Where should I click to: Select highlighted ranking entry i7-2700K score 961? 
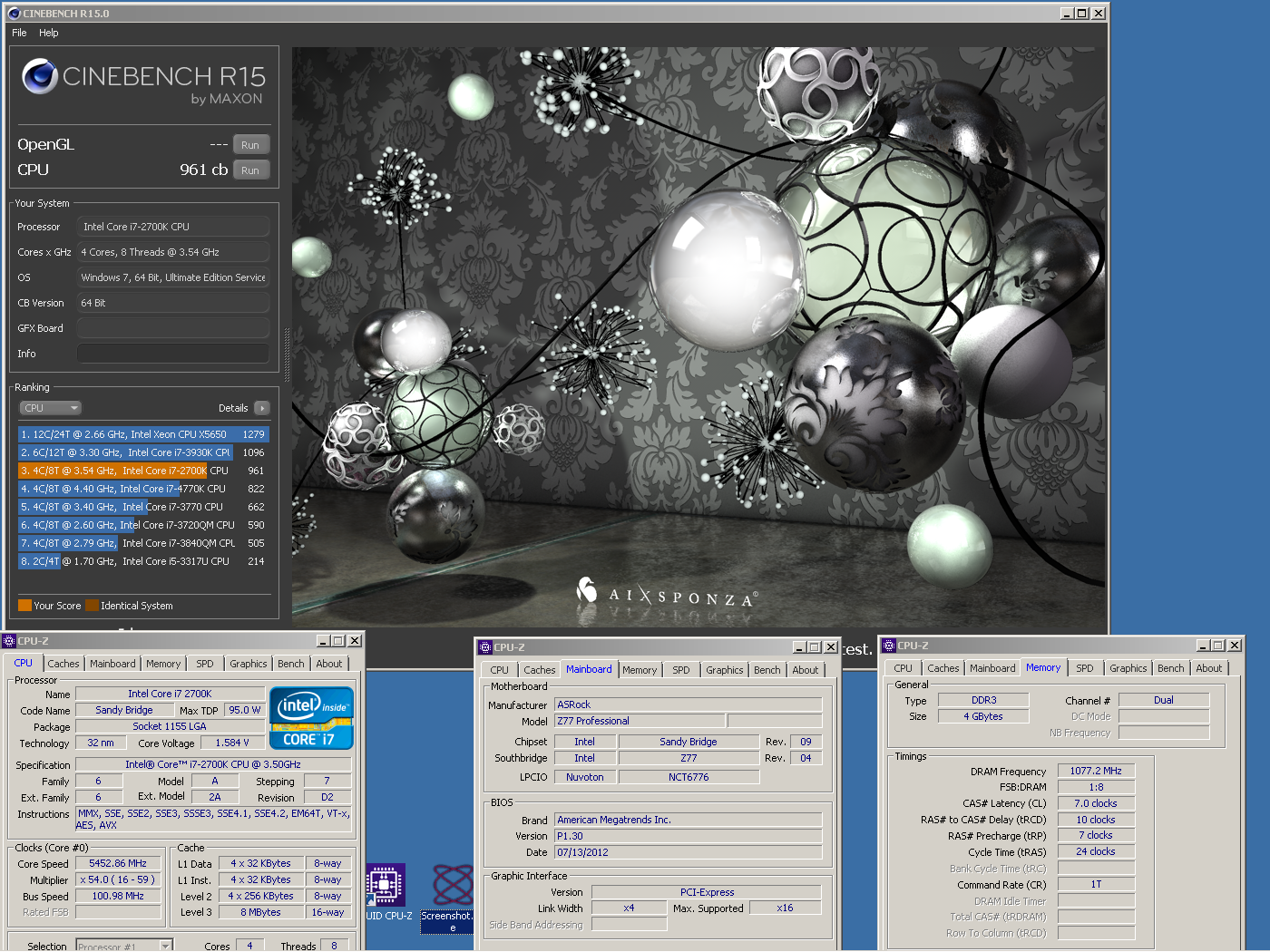[x=143, y=471]
